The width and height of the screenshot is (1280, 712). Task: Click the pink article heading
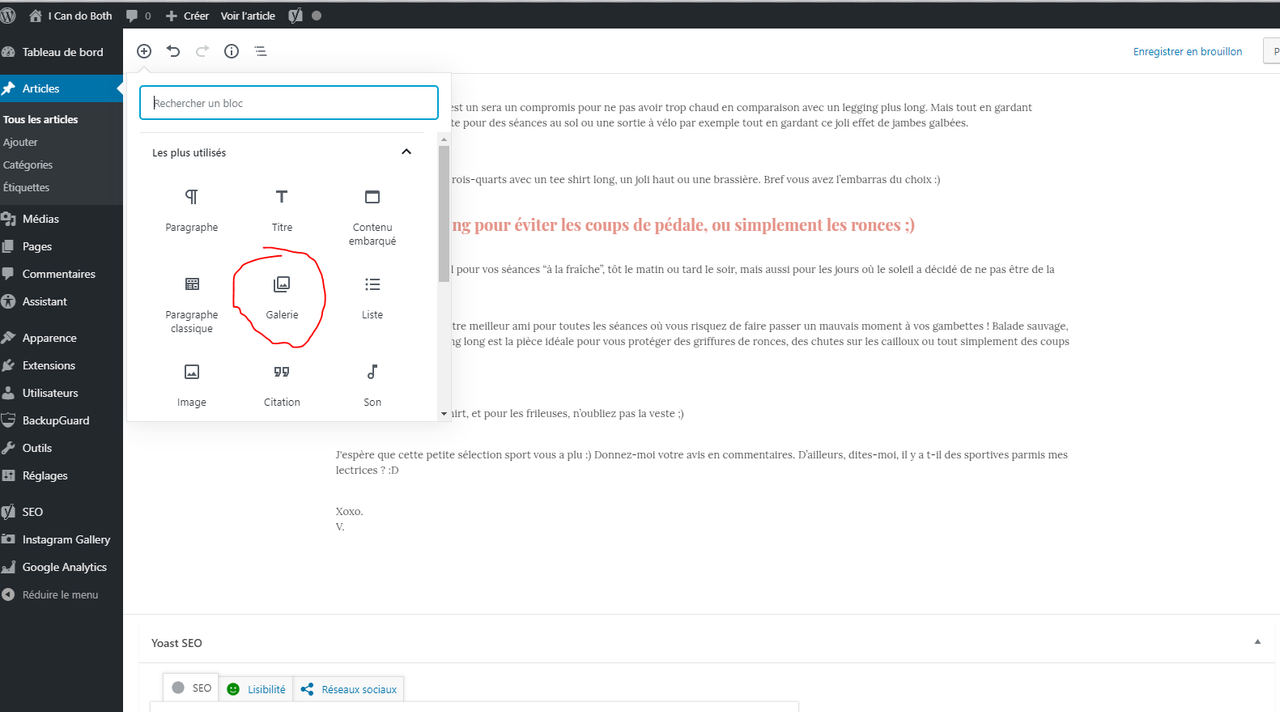pos(683,225)
